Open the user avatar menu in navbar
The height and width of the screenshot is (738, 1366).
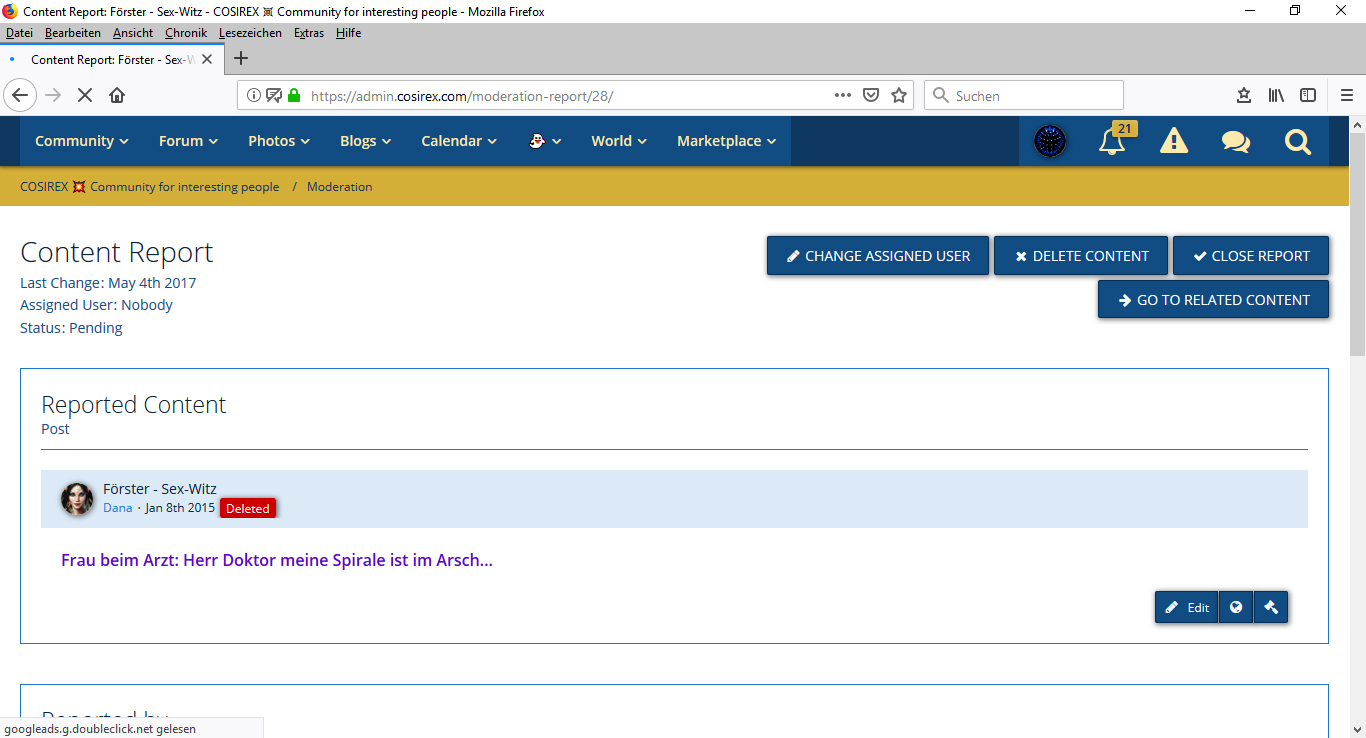pyautogui.click(x=1049, y=141)
